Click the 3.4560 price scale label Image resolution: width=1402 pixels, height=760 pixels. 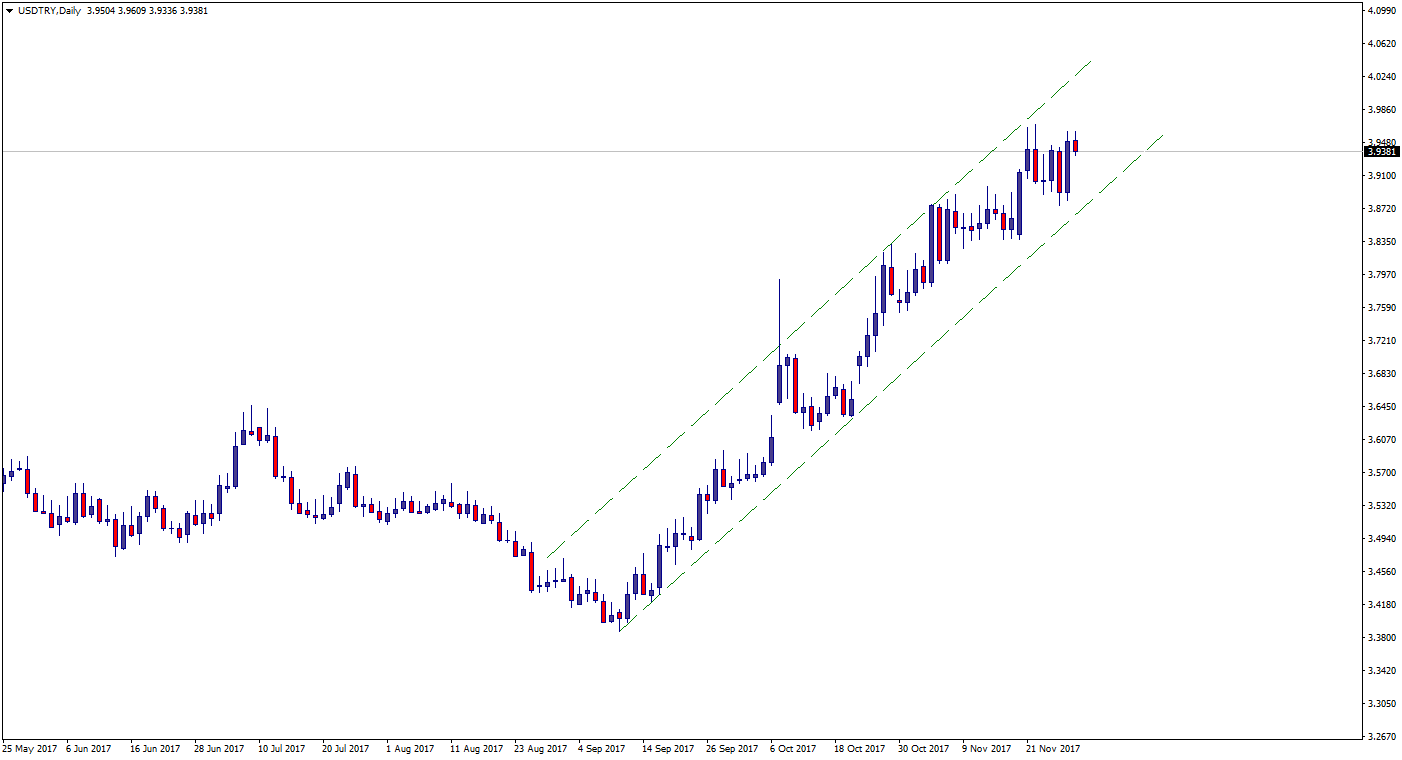(1381, 572)
